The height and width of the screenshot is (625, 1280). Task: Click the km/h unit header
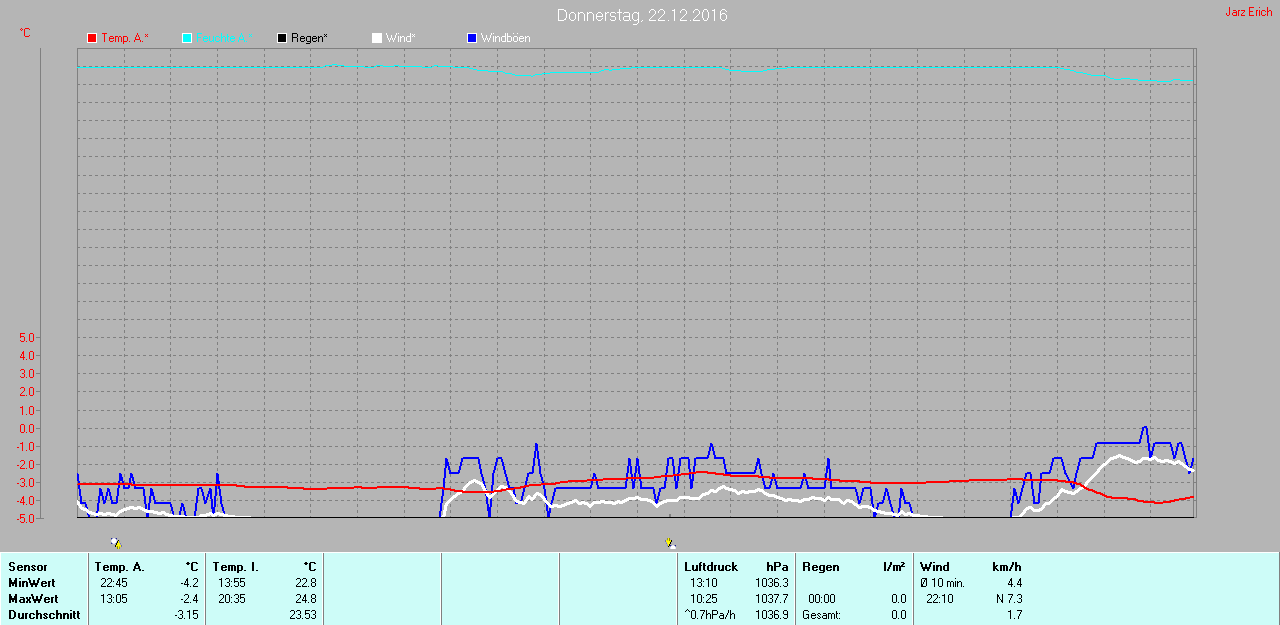point(1007,567)
